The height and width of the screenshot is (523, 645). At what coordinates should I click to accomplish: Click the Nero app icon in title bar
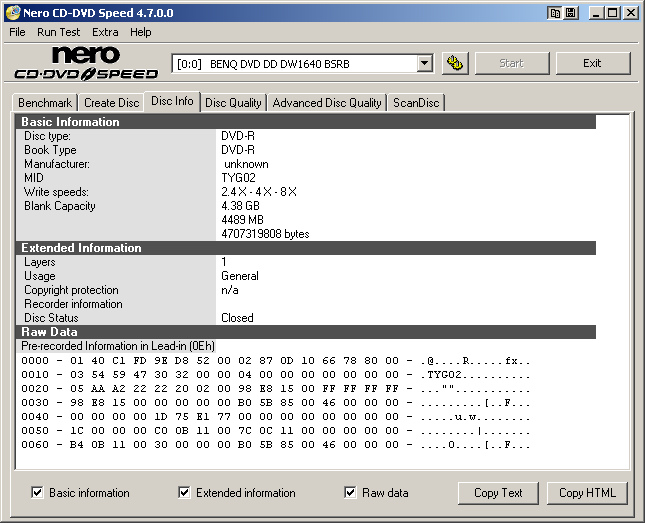tap(12, 13)
